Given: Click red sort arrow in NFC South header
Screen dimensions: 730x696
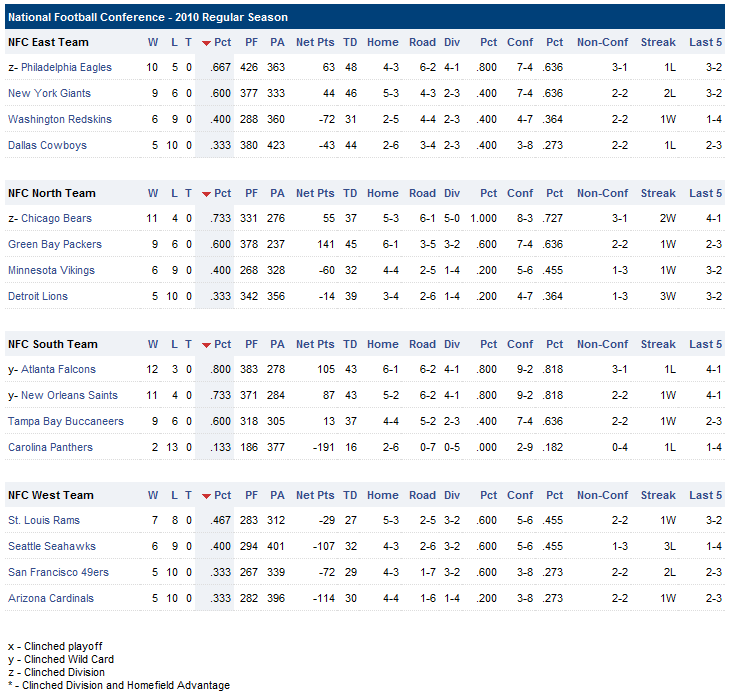Looking at the screenshot, I should [206, 345].
